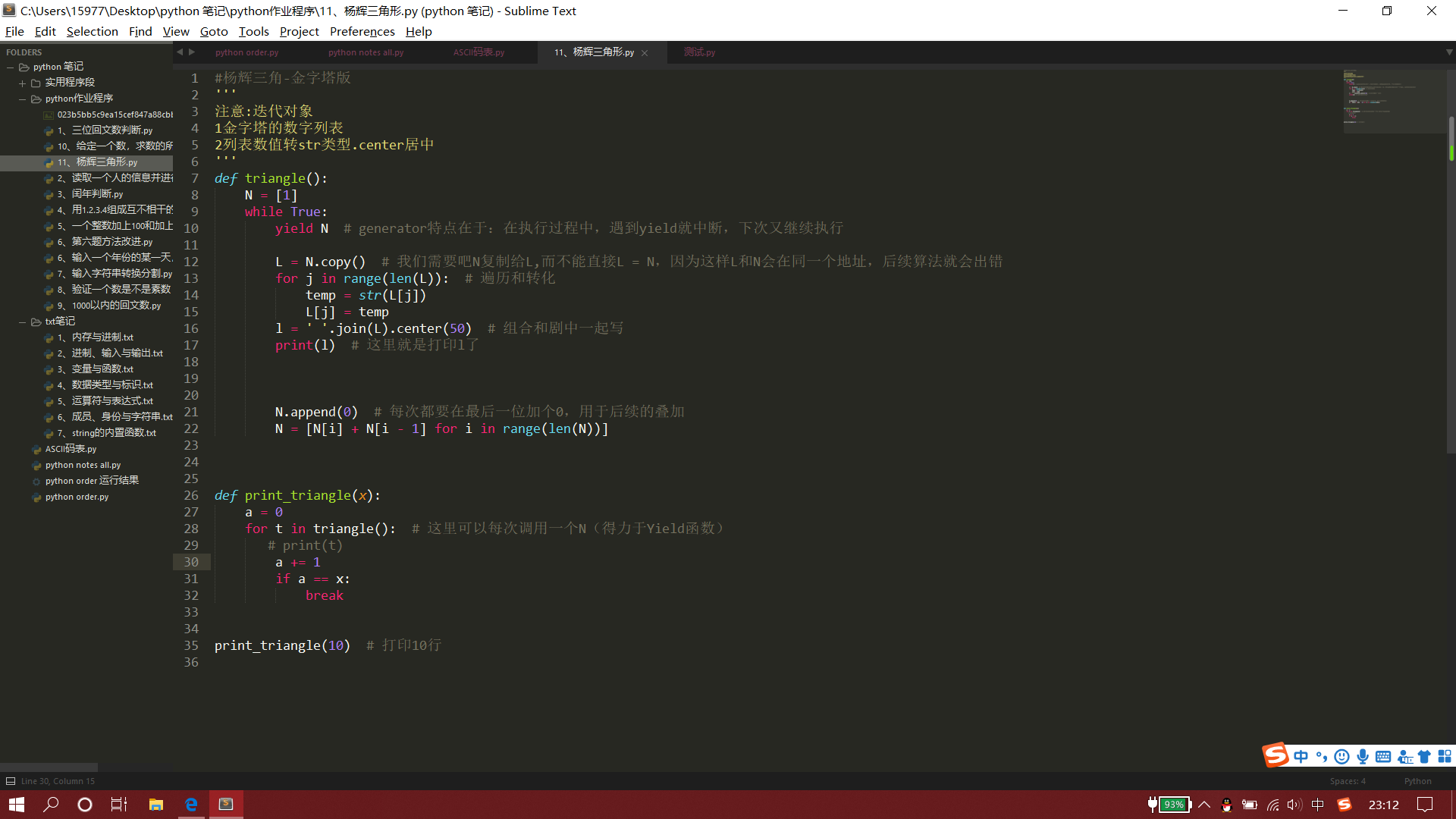Open the emoji panel on the Sogou toolbar
Screen dimensions: 1456x819
tap(1341, 756)
